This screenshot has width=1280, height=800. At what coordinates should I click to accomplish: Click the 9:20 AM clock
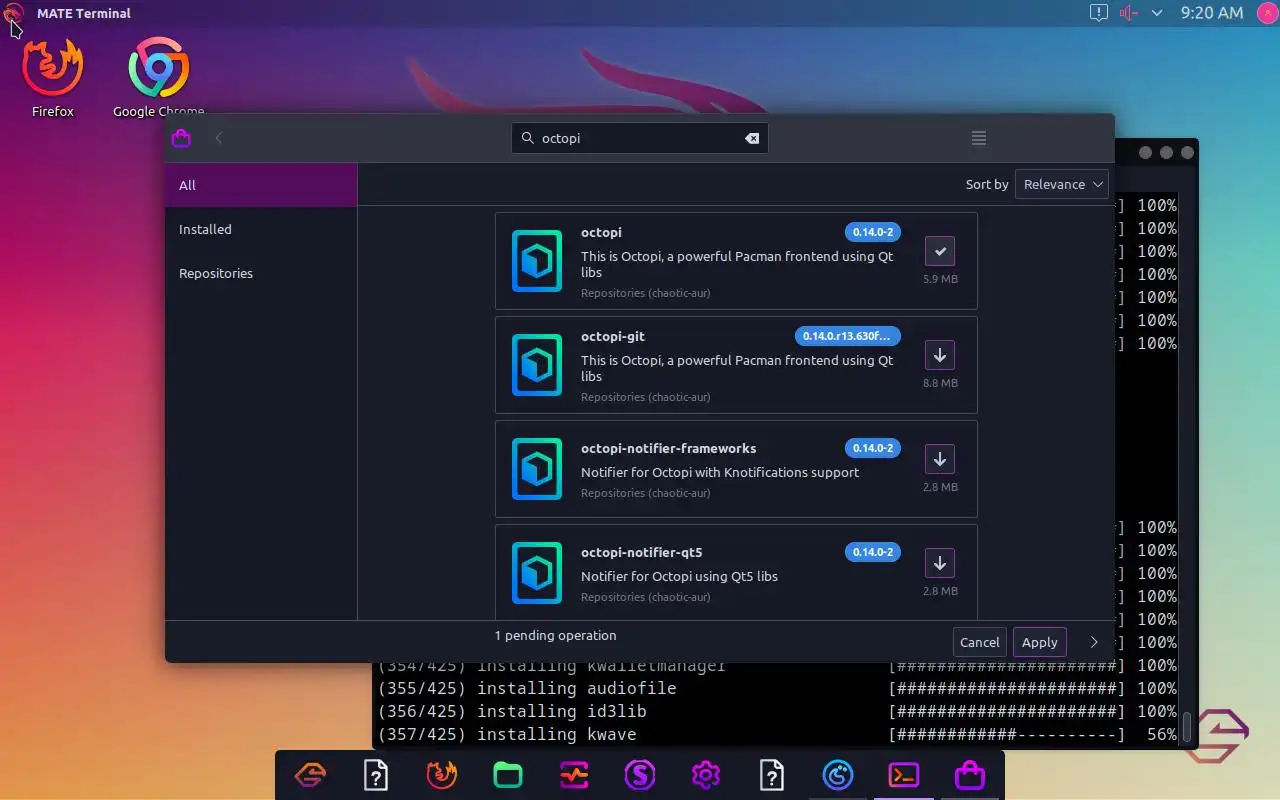[1212, 13]
